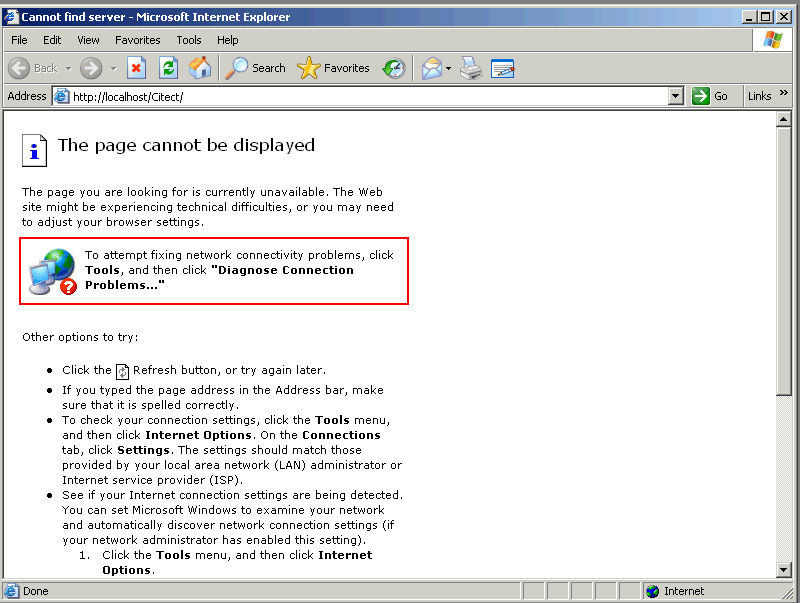Screen dimensions: 800x603
Task: Open the Favorites menu
Action: pos(138,40)
